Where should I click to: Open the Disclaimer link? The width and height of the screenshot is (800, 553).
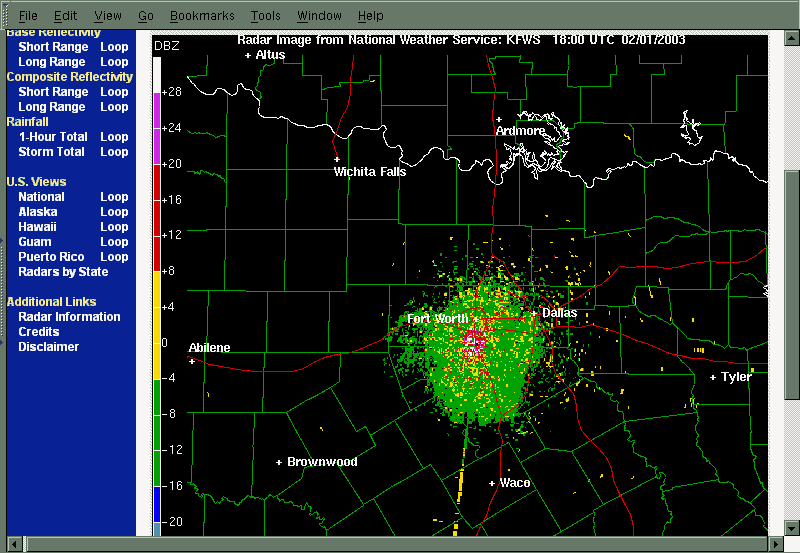(48, 347)
